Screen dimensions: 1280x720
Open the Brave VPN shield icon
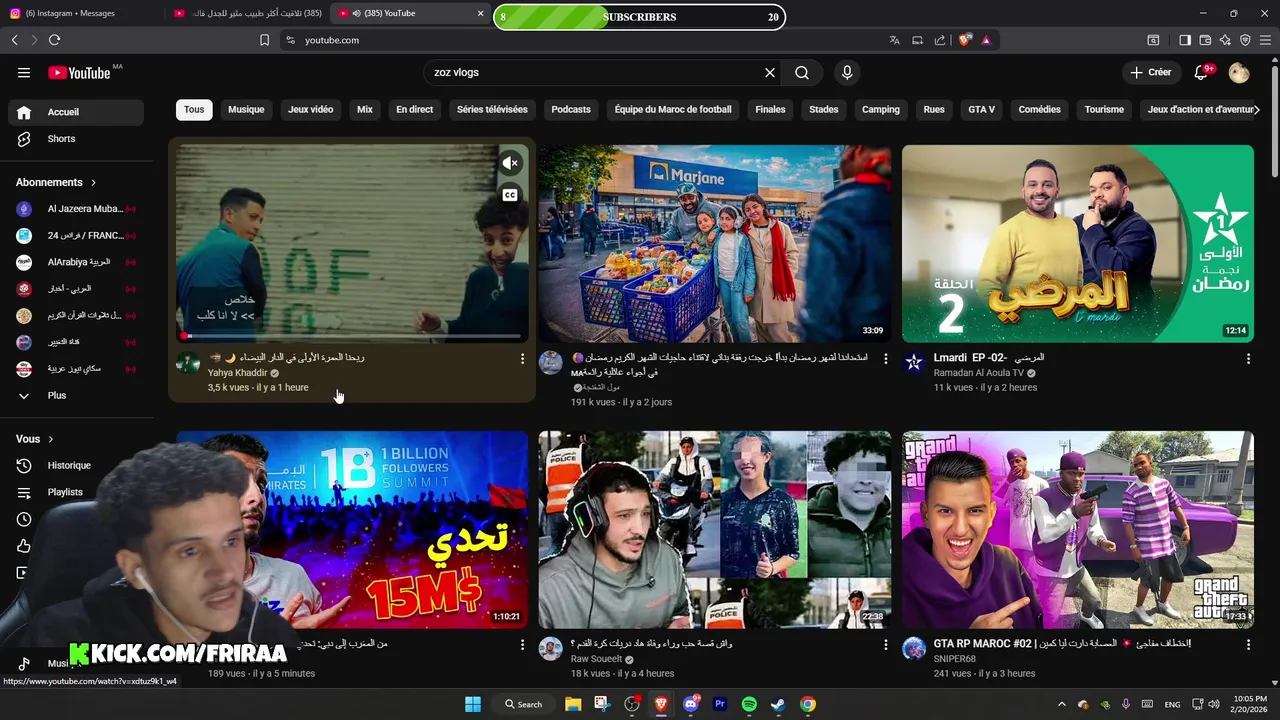pyautogui.click(x=1245, y=40)
